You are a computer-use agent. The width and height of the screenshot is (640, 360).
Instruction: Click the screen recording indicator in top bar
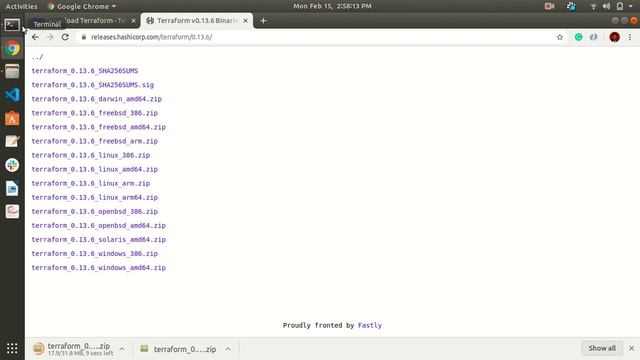(549, 6)
